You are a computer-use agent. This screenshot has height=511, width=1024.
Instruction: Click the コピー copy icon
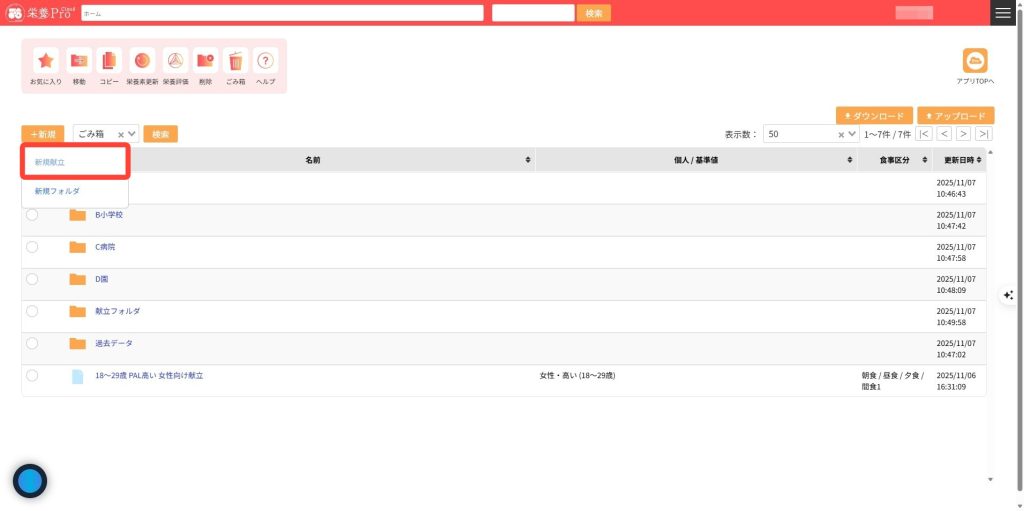109,61
